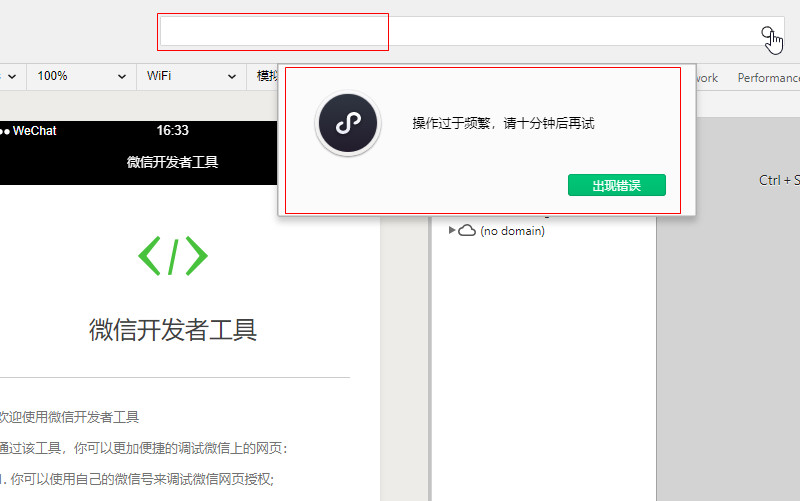Click the green 出现错误 button
The width and height of the screenshot is (800, 501).
(x=616, y=185)
